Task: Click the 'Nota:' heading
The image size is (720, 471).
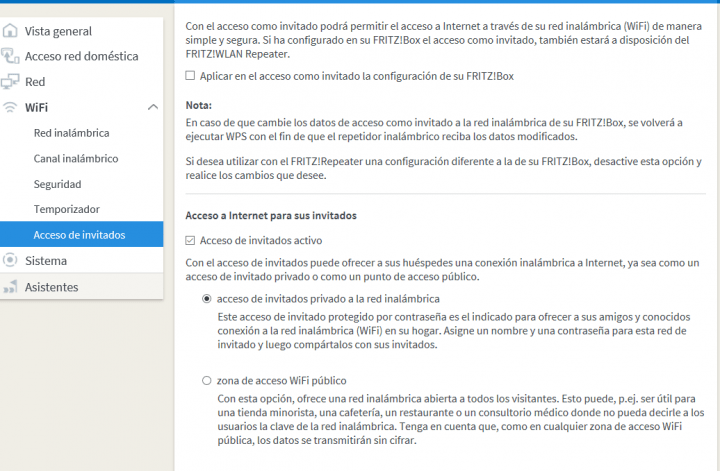Action: click(x=199, y=105)
